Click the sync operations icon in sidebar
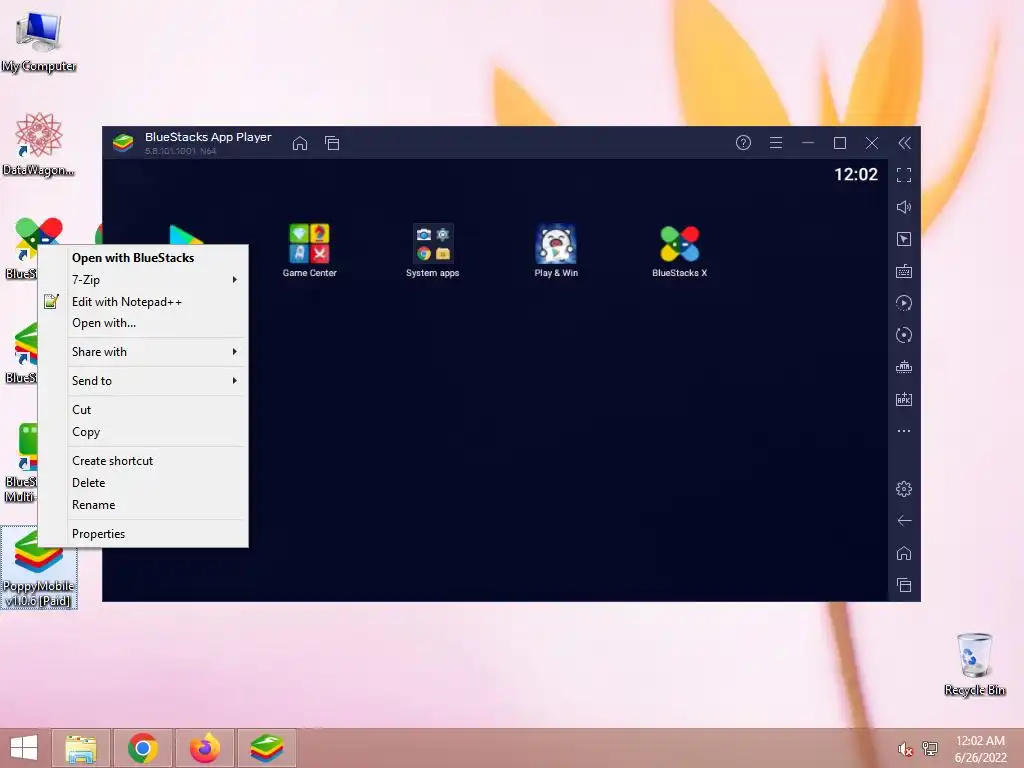 (904, 303)
